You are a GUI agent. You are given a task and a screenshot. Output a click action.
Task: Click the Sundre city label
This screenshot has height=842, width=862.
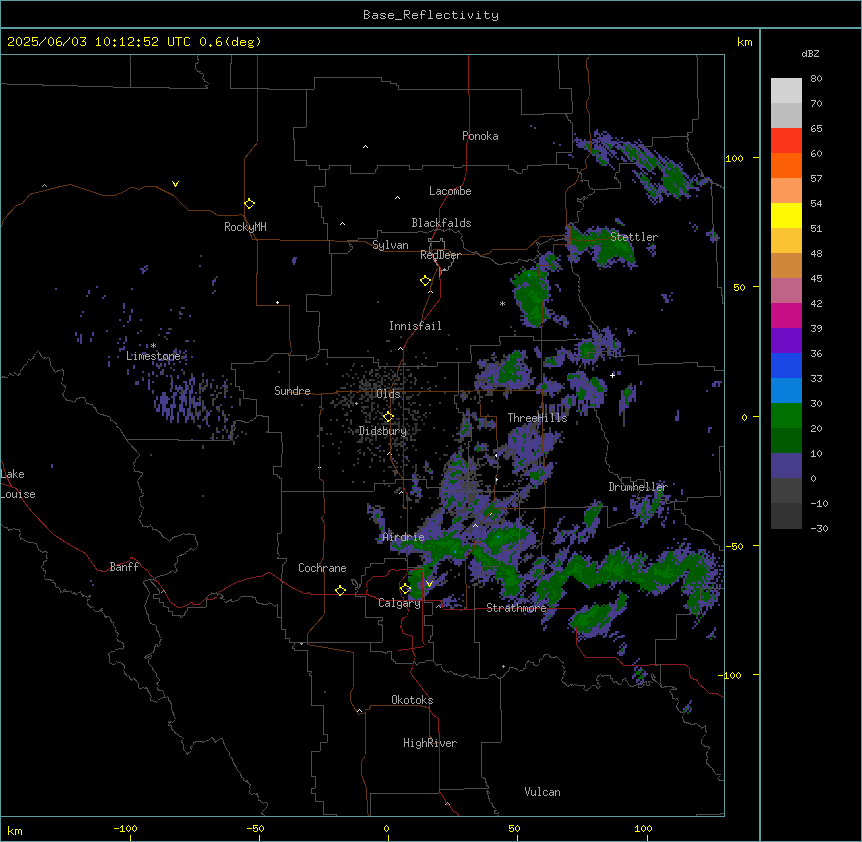(292, 391)
